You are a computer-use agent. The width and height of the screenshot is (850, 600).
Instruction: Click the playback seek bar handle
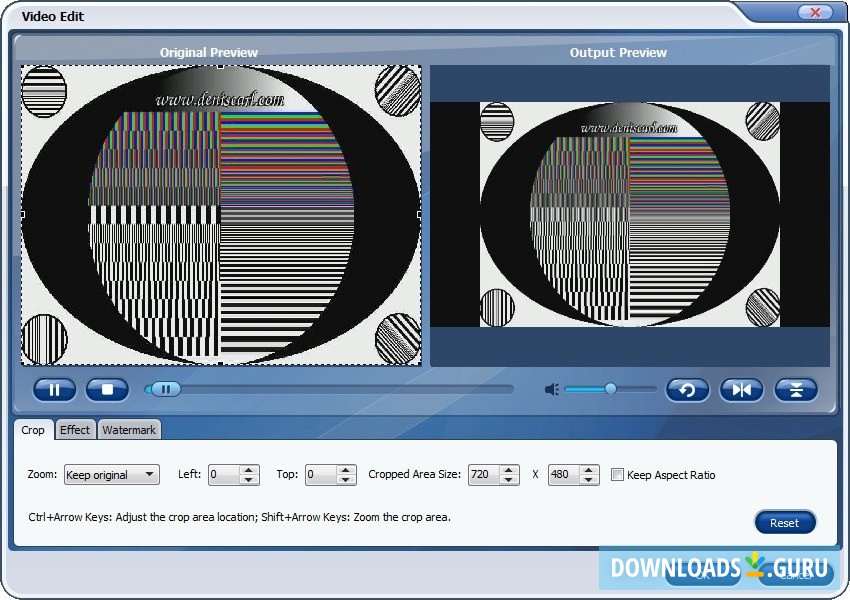pyautogui.click(x=166, y=389)
